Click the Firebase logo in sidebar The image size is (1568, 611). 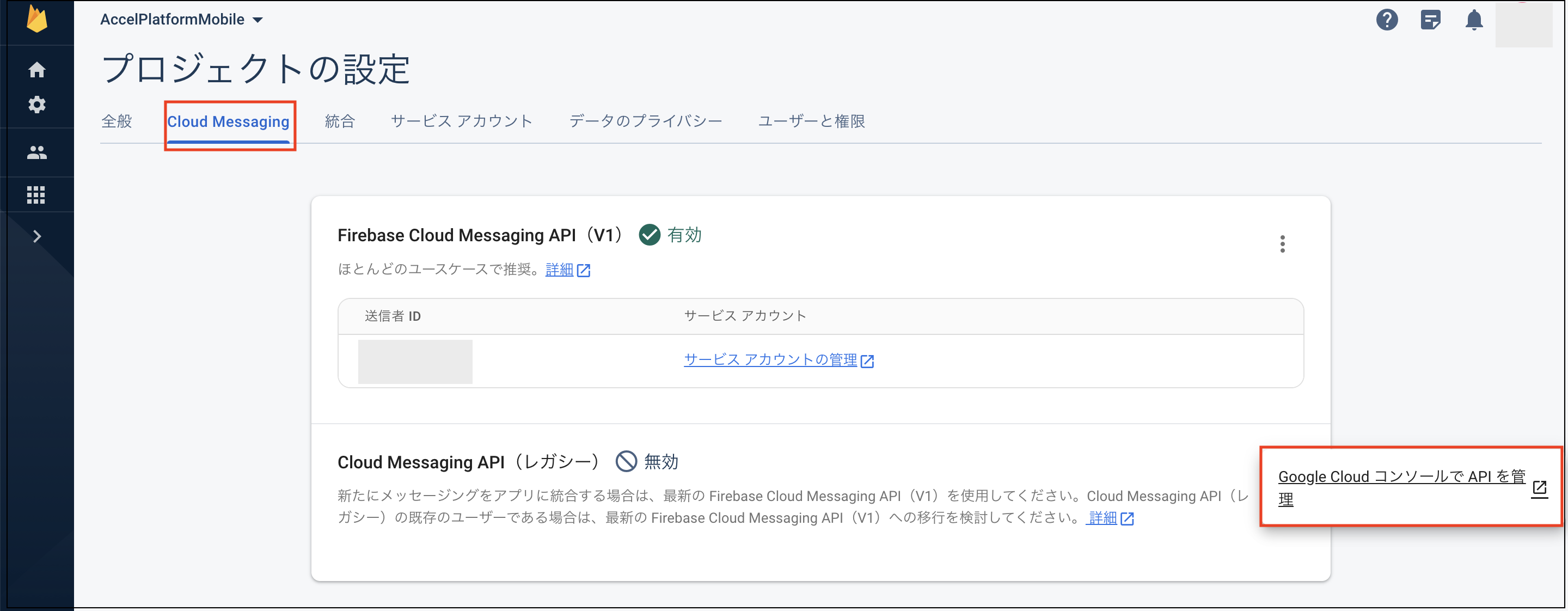pos(36,19)
